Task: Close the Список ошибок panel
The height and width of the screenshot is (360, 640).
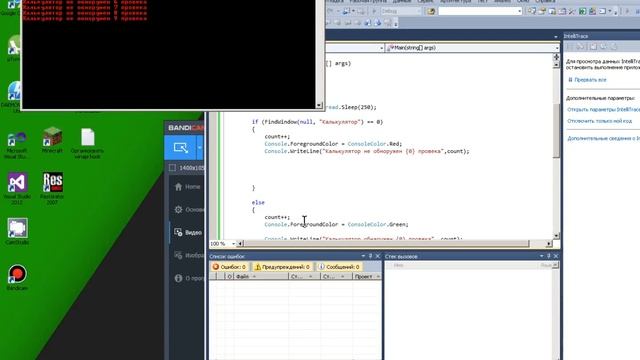Action: tap(378, 256)
